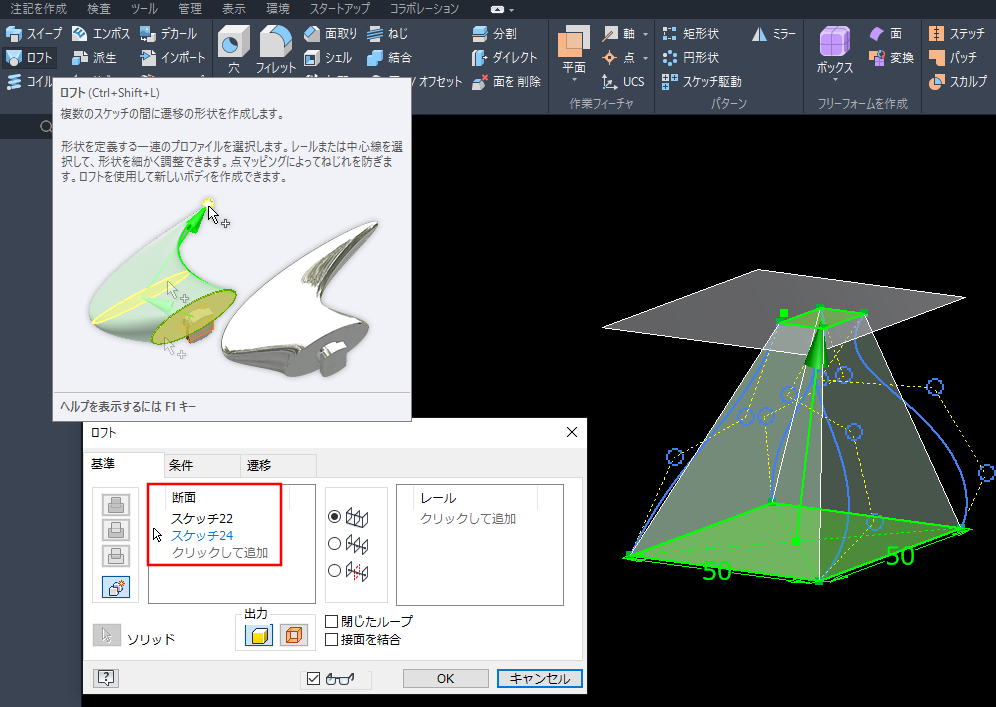Click the シェル (Shell) tool
Image resolution: width=996 pixels, height=707 pixels.
click(328, 58)
